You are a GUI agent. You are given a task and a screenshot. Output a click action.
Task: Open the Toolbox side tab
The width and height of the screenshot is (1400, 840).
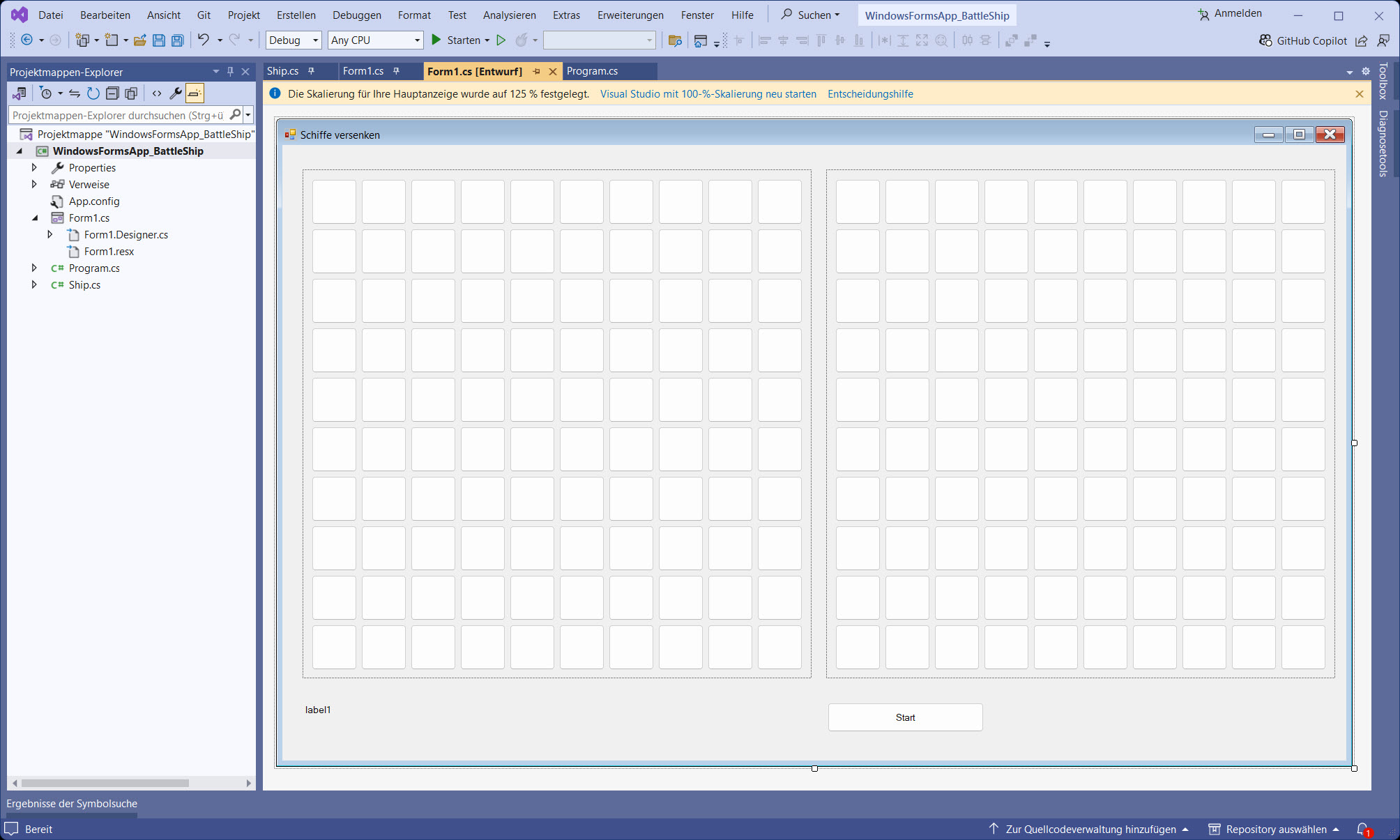[x=1384, y=81]
